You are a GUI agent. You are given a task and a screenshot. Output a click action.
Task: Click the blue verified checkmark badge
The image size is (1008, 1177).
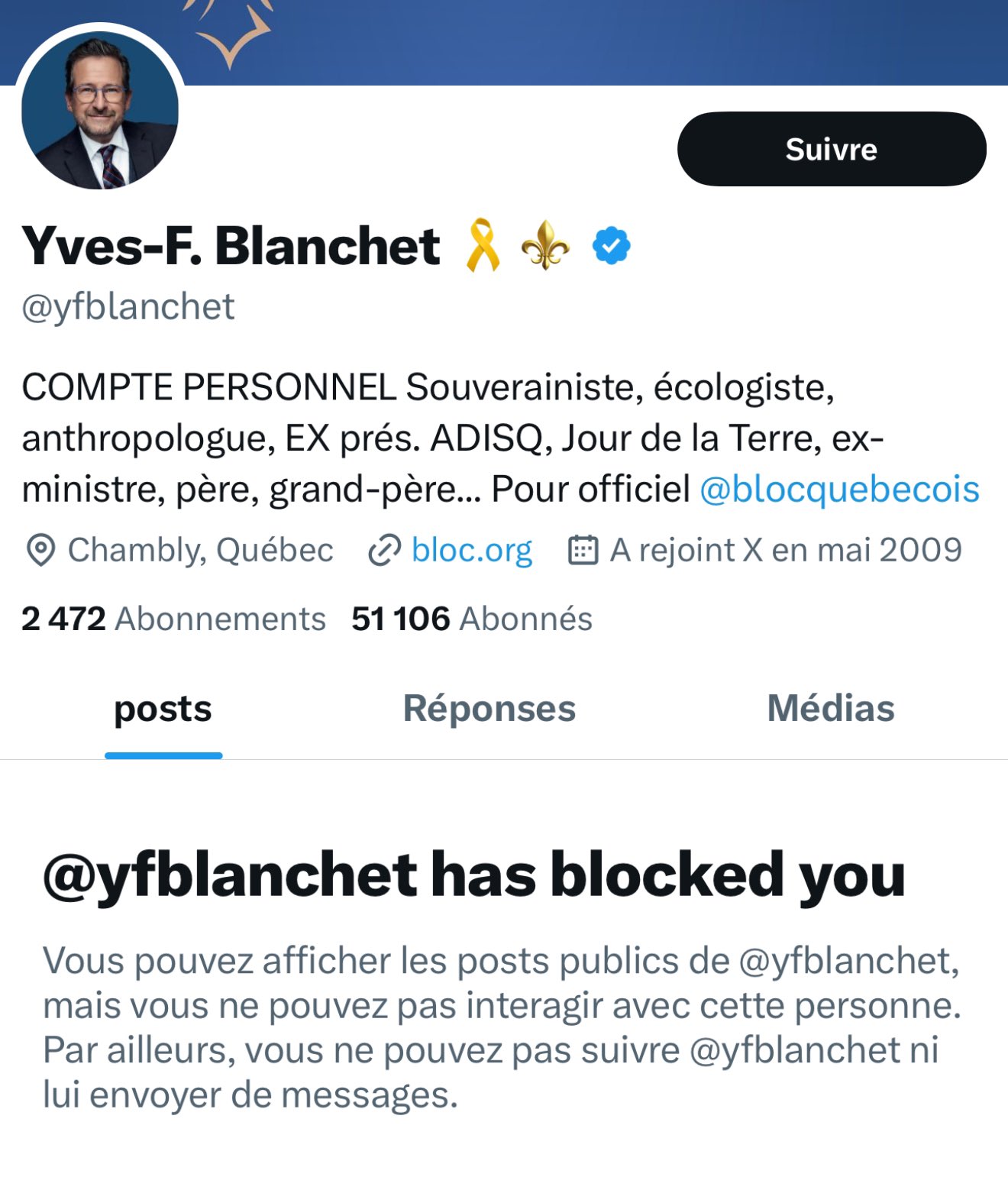611,246
